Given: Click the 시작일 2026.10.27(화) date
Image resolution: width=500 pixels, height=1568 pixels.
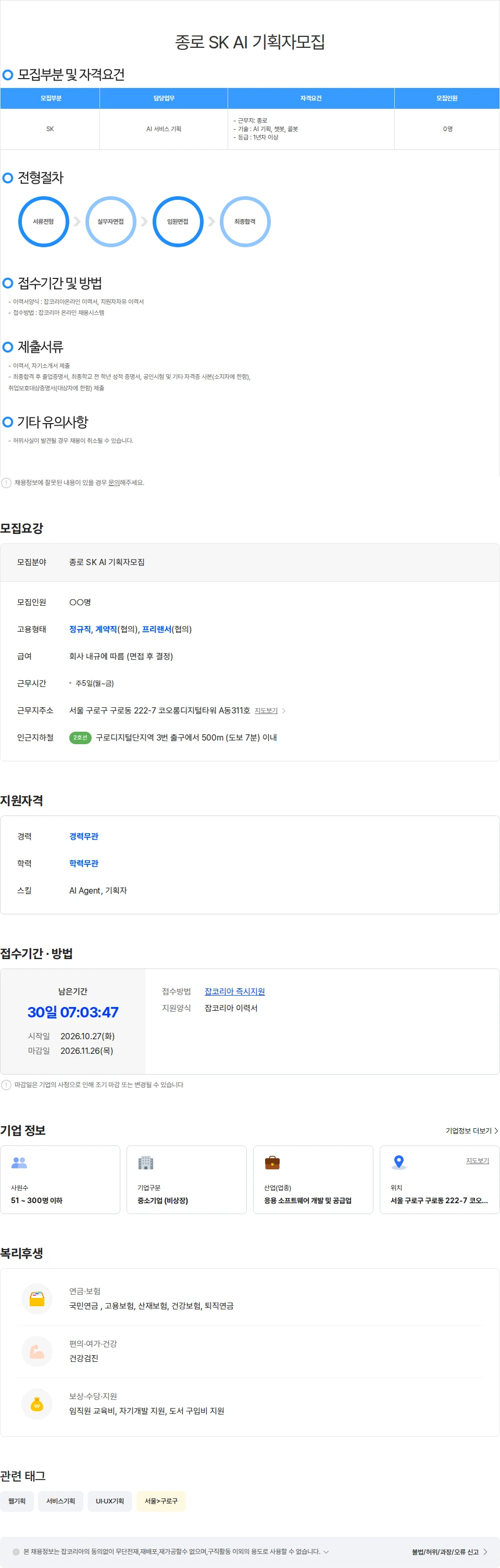Looking at the screenshot, I should pyautogui.click(x=87, y=1036).
